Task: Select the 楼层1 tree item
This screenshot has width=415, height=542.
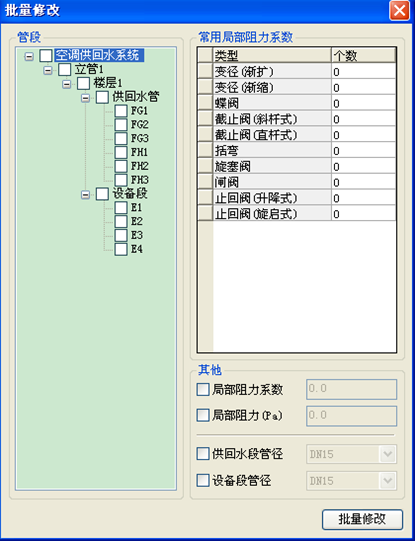Action: [108, 83]
